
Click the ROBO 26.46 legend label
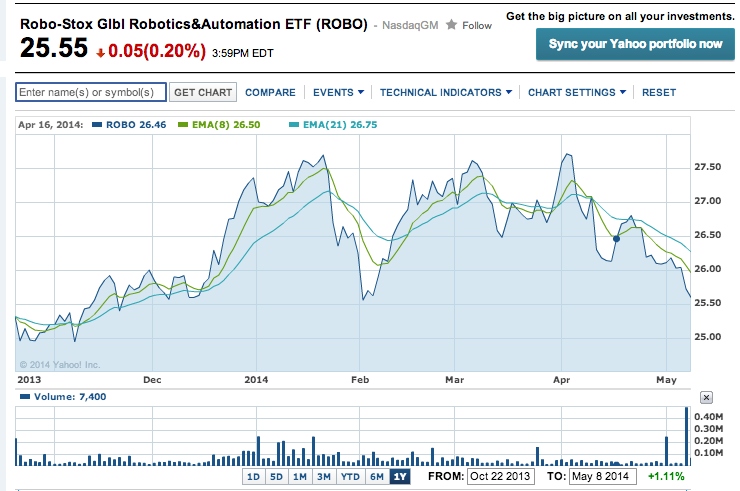click(x=136, y=125)
